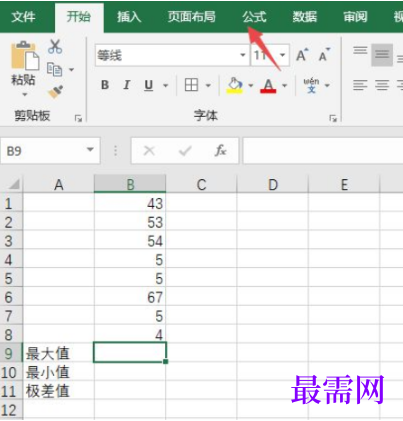Image resolution: width=403 pixels, height=421 pixels.
Task: Switch to the 开始 tab
Action: (79, 17)
